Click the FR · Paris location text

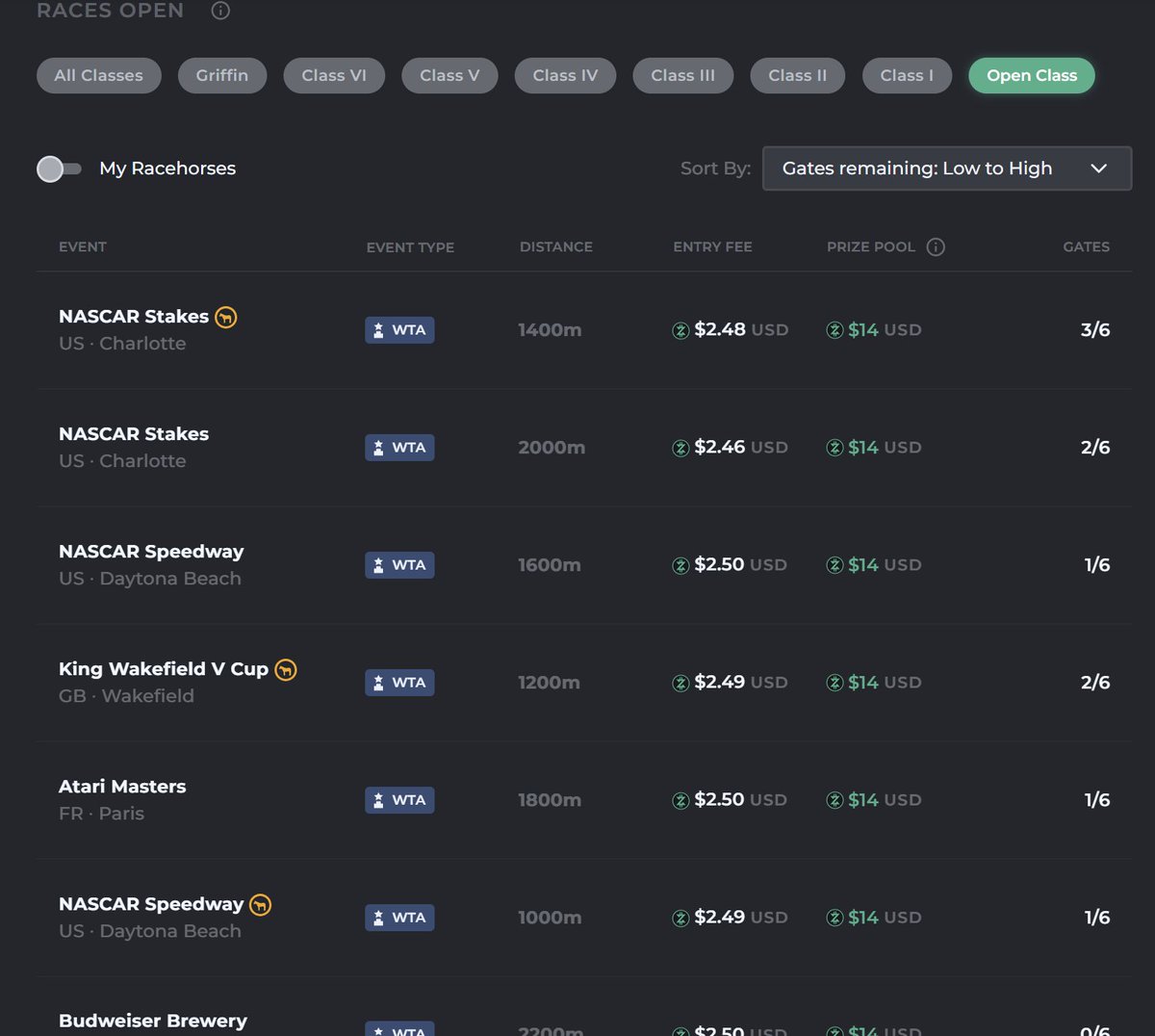[x=101, y=814]
